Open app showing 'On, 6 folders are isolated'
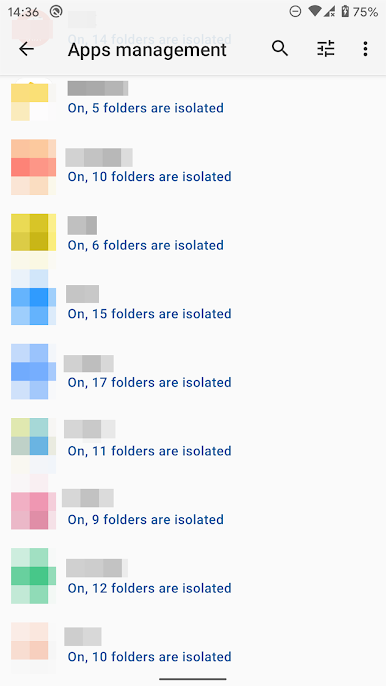Viewport: 386px width, 686px height. (193, 238)
